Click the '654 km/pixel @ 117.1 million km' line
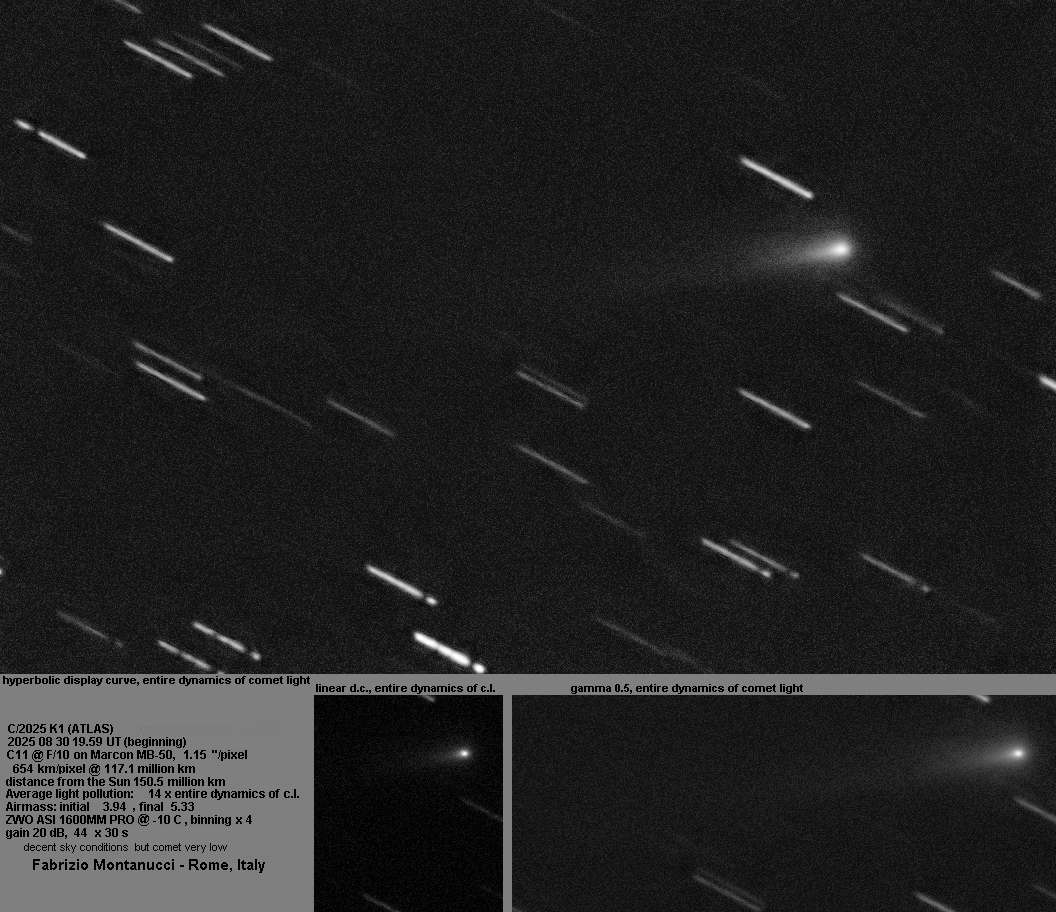The height and width of the screenshot is (912, 1056). (x=103, y=768)
